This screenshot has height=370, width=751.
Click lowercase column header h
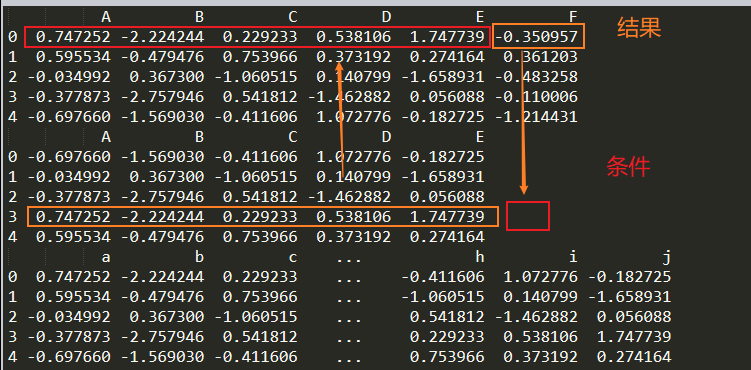(x=479, y=258)
